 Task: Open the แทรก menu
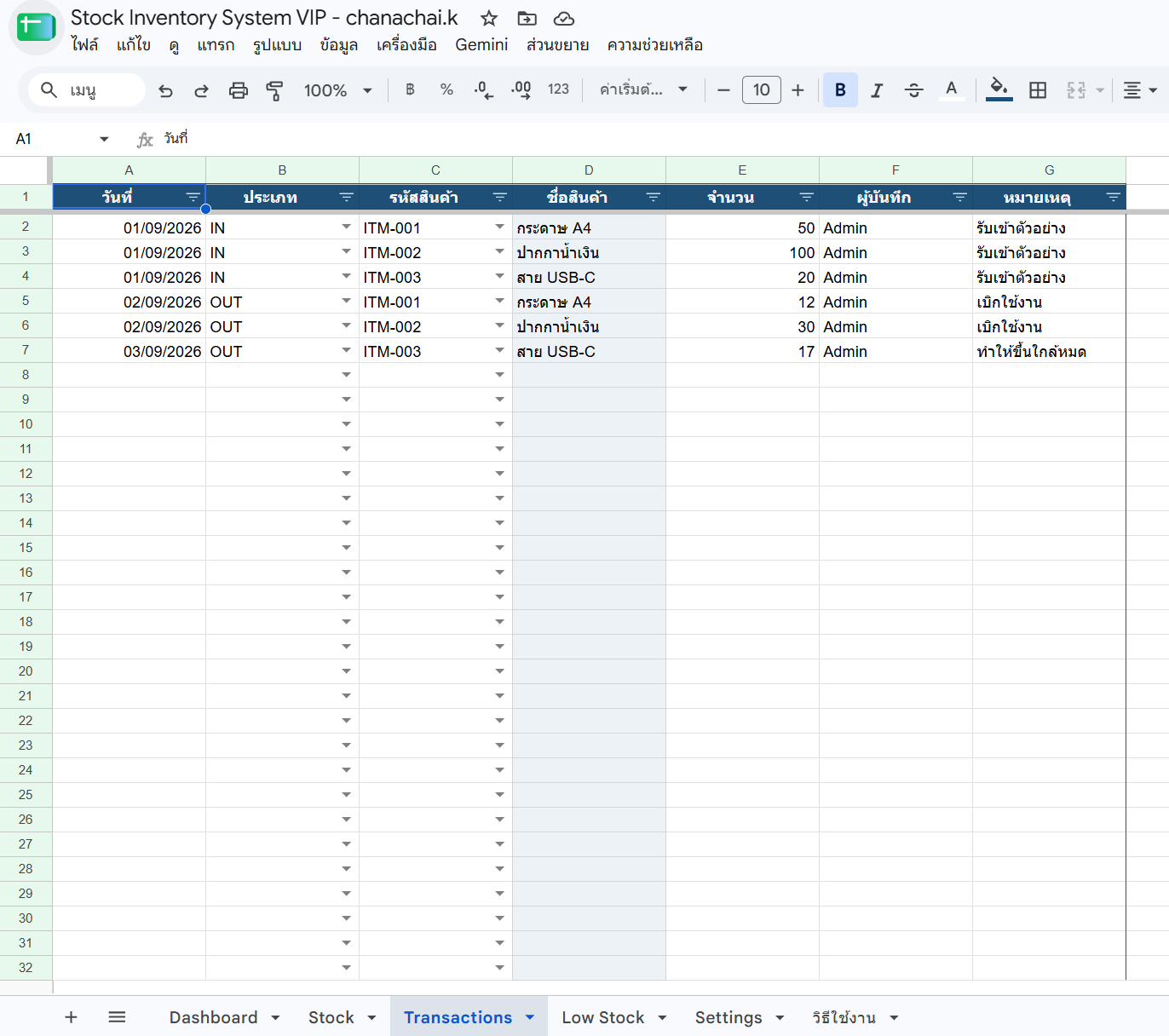tap(216, 45)
